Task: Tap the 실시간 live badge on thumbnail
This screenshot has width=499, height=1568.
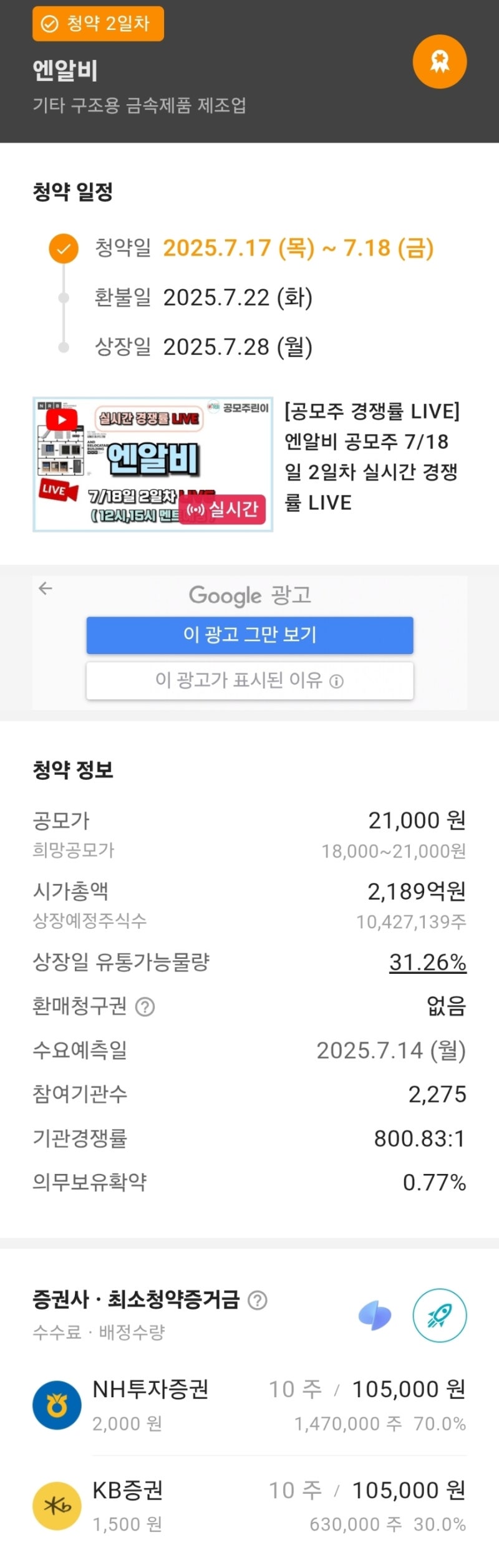Action: click(222, 509)
